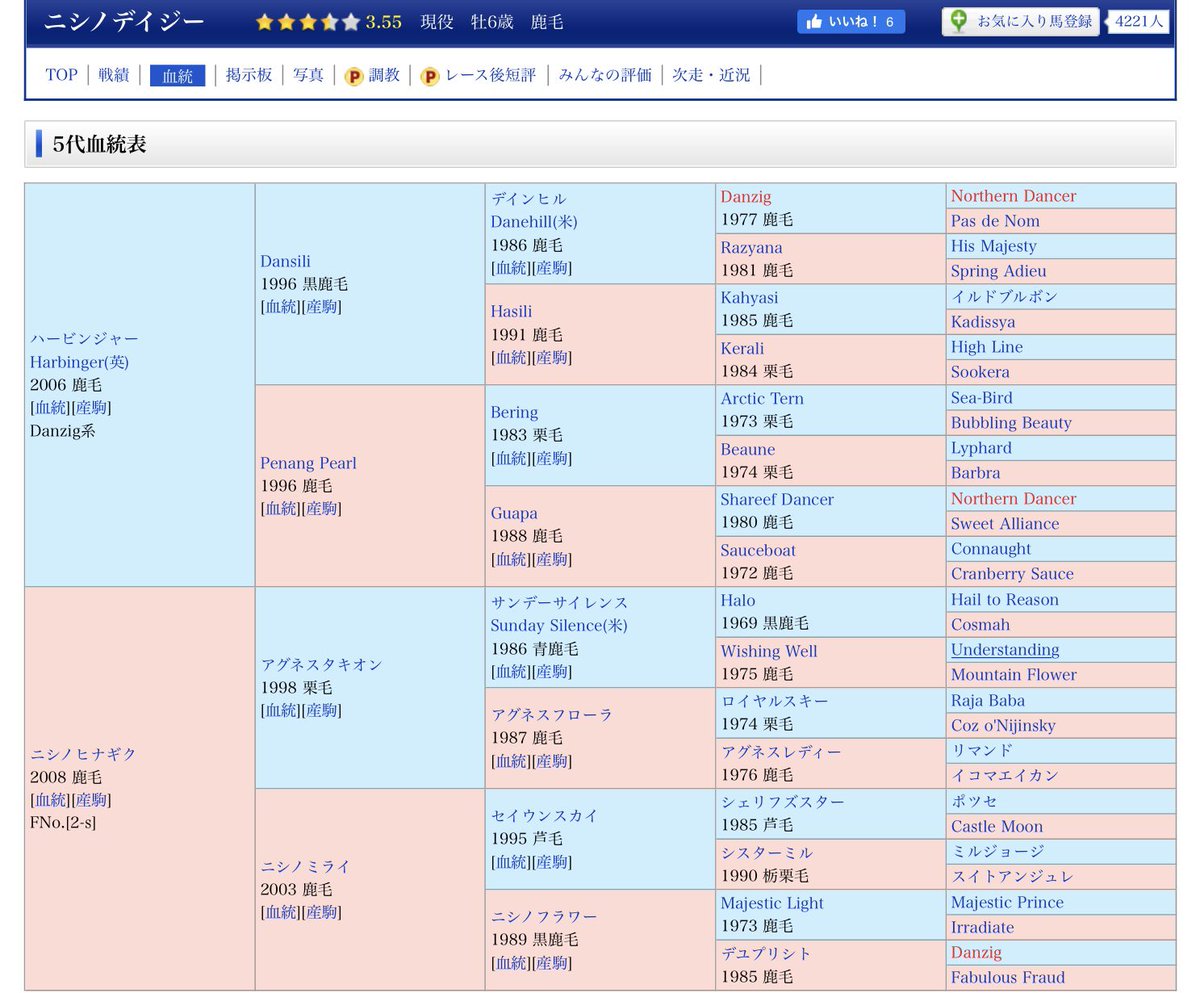
Task: Open the 調教 tab
Action: (x=384, y=75)
